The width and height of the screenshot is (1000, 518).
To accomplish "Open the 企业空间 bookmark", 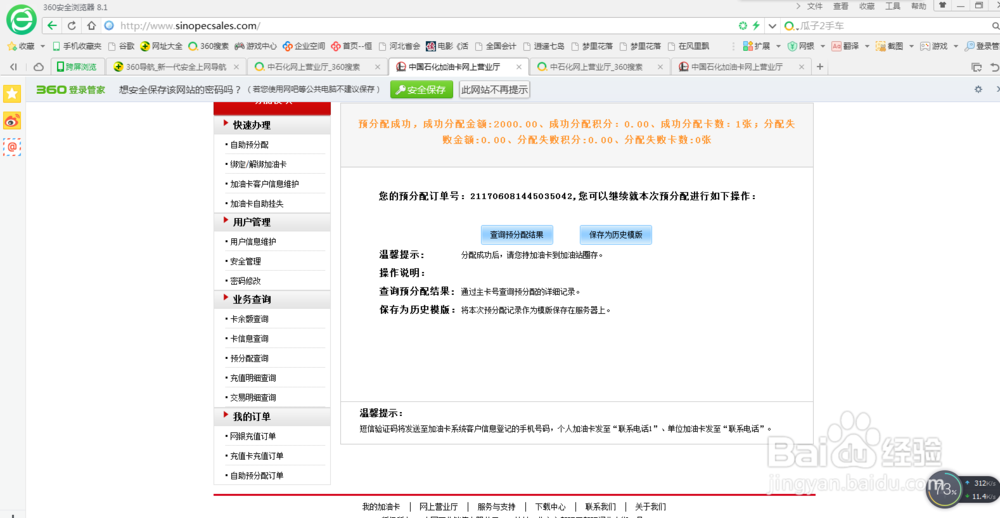I will coord(304,46).
